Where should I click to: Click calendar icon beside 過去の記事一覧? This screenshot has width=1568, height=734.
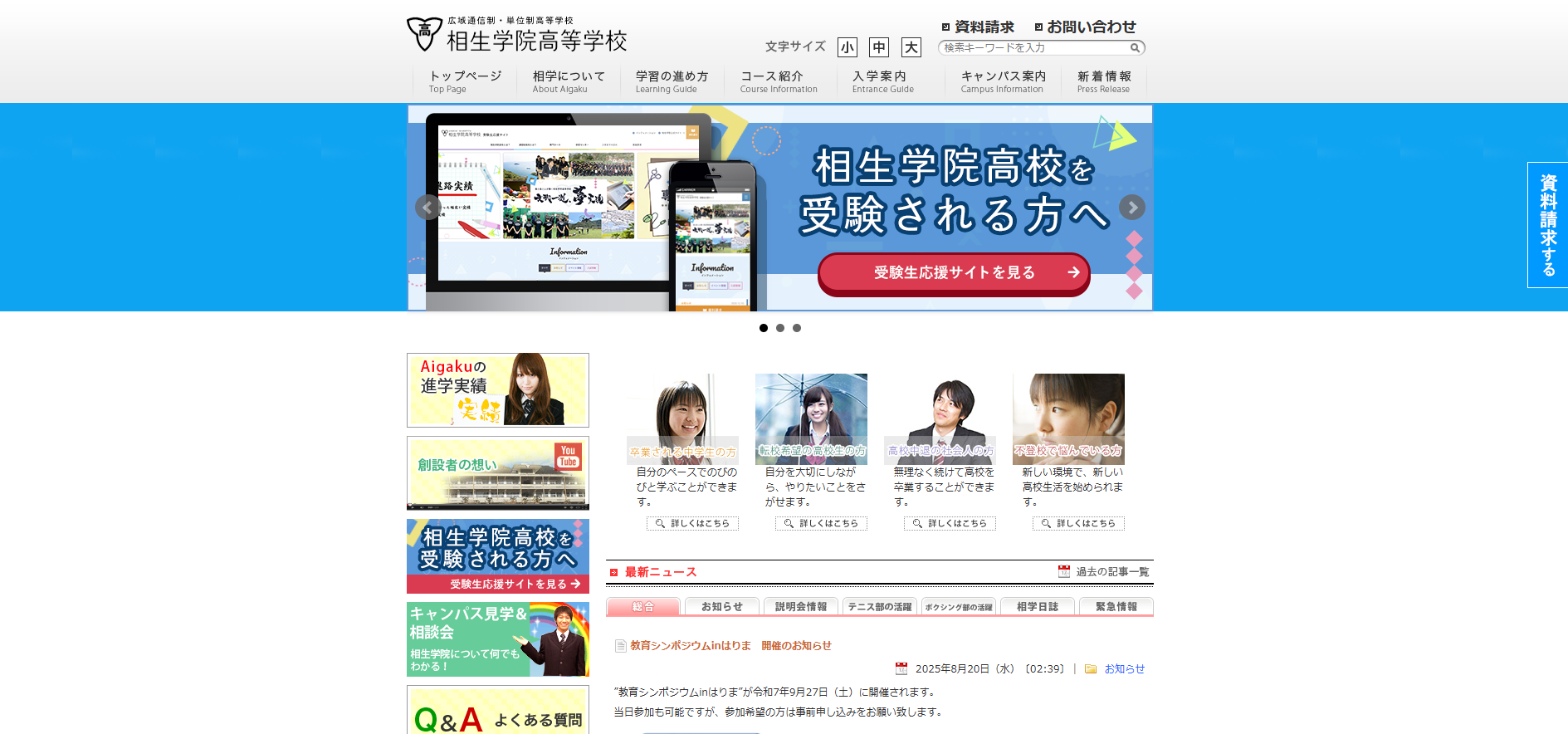tap(1064, 571)
